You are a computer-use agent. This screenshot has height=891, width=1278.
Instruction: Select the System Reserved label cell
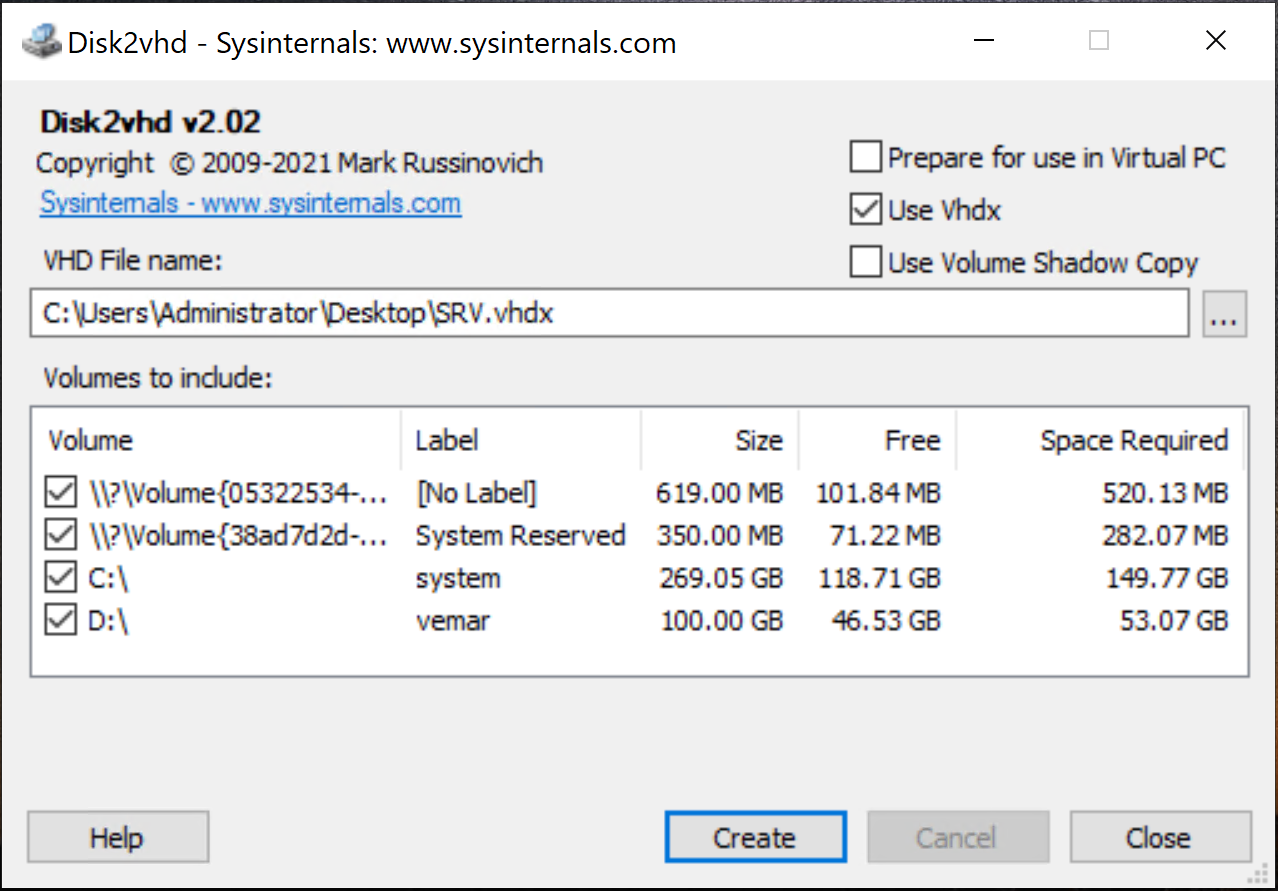click(520, 536)
